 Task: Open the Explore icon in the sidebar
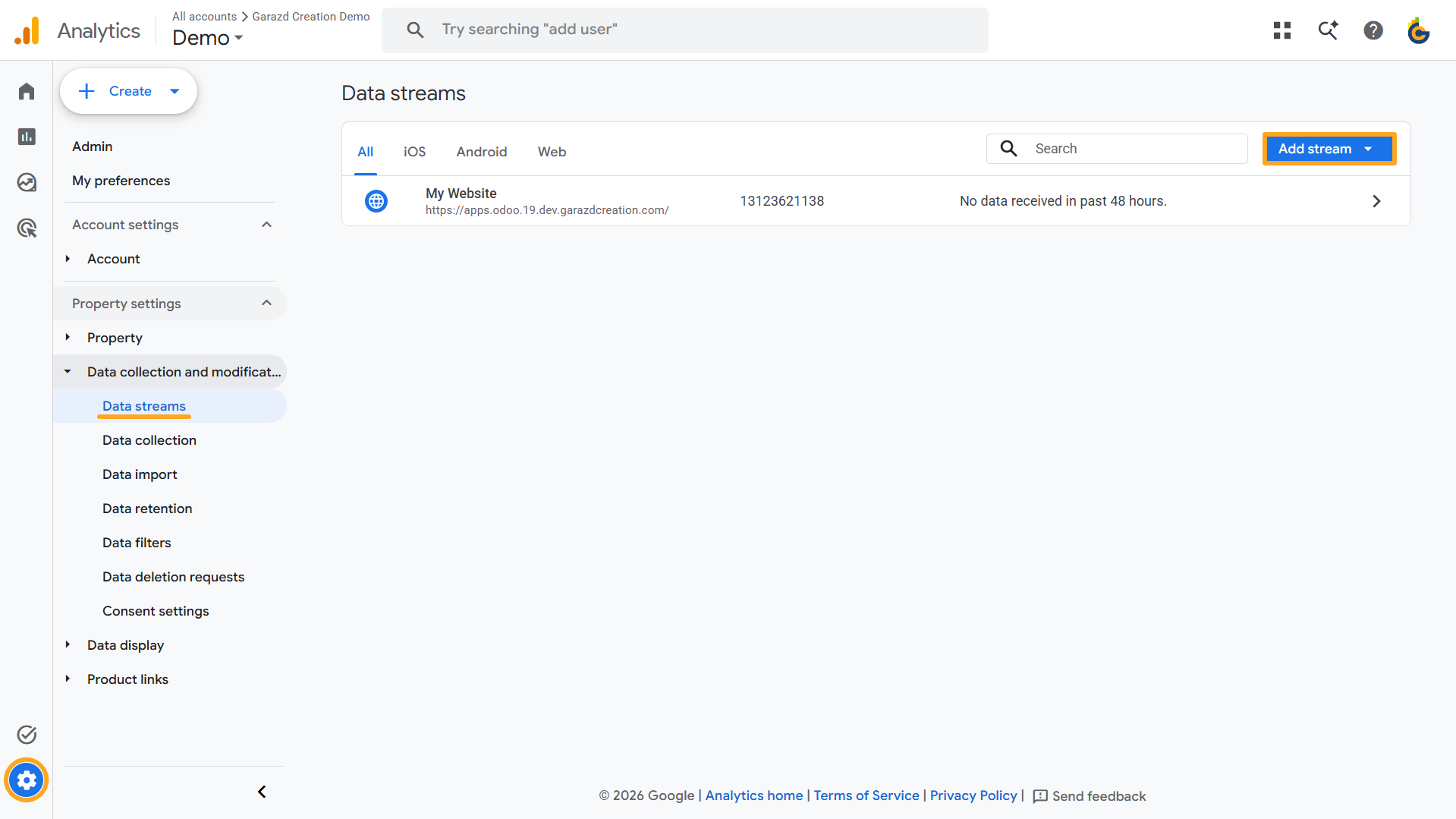click(27, 182)
